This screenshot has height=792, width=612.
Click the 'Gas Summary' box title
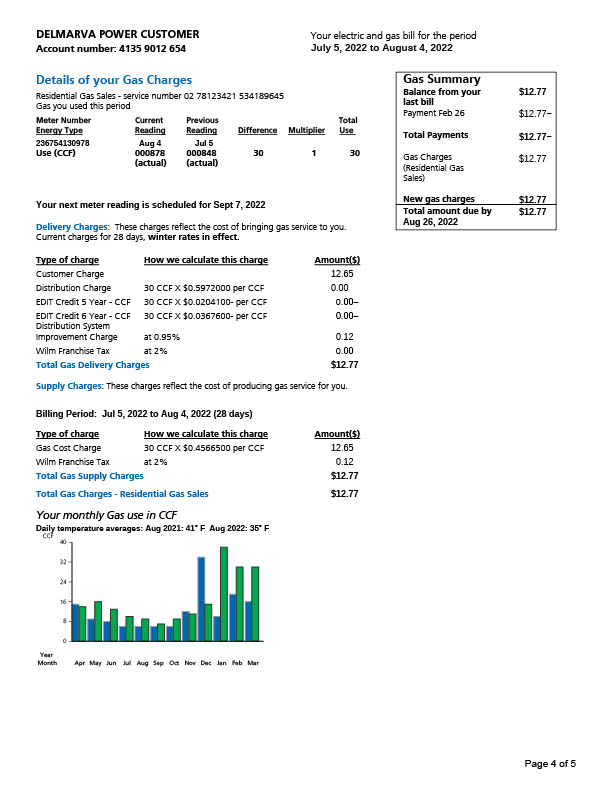(441, 79)
